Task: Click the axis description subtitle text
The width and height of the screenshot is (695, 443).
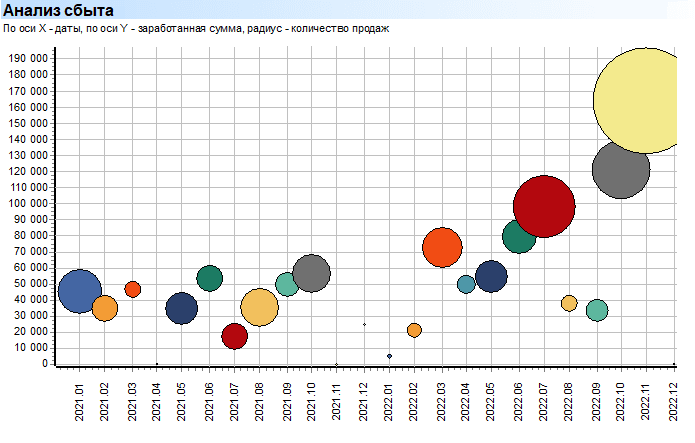Action: tap(196, 29)
